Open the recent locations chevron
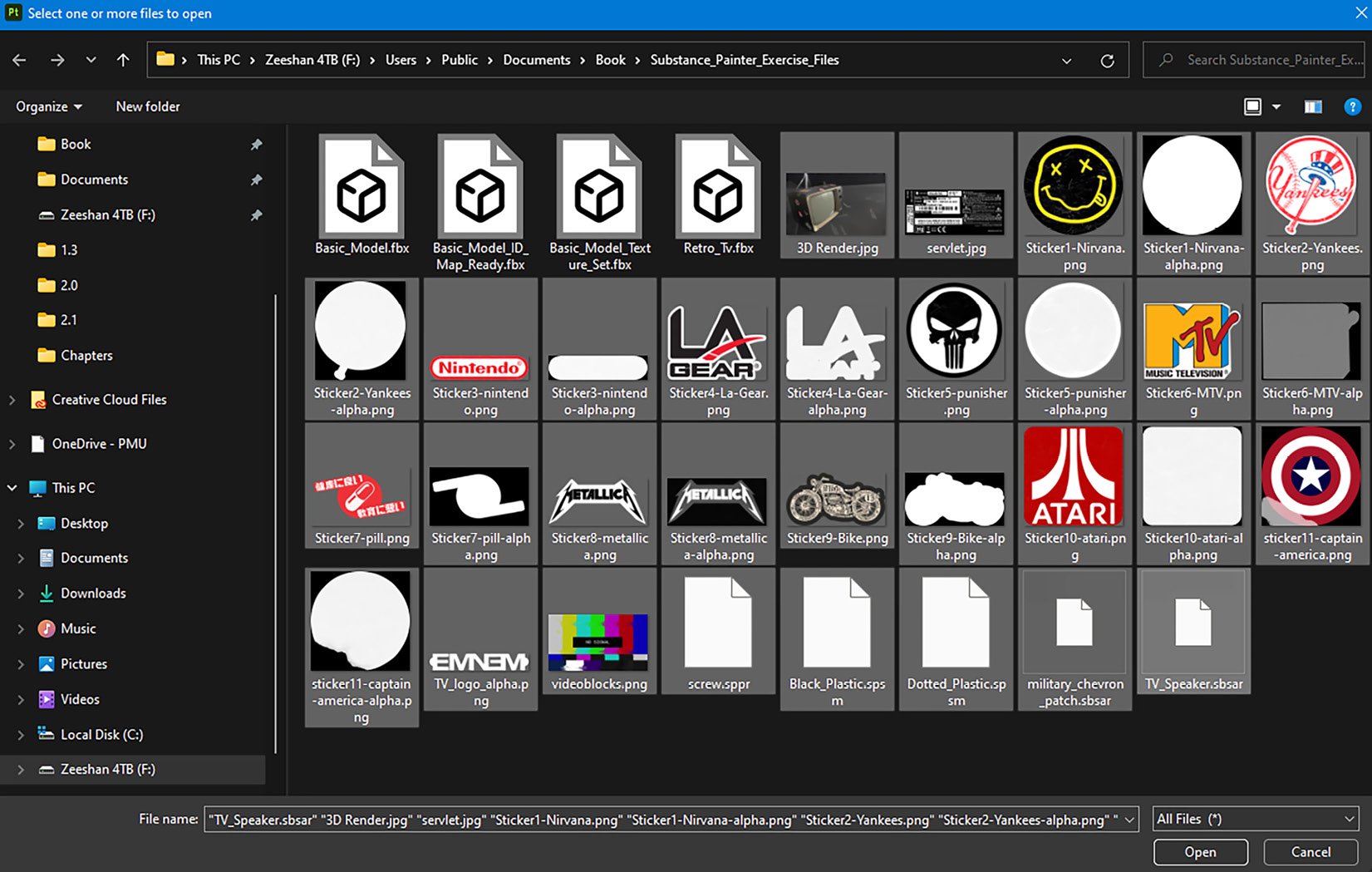This screenshot has width=1372, height=872. [91, 60]
